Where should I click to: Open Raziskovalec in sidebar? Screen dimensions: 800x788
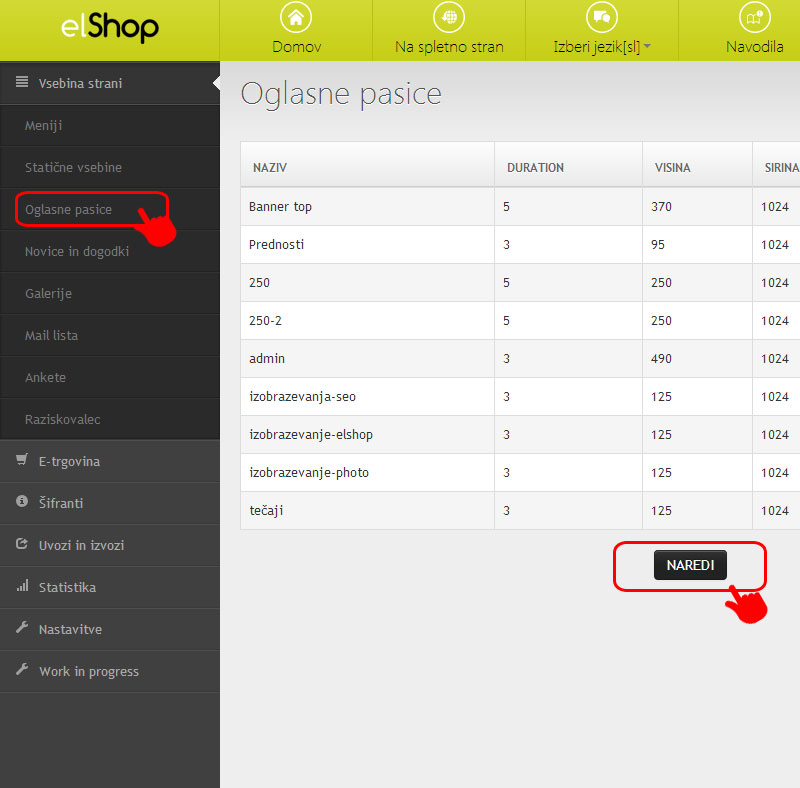point(110,420)
